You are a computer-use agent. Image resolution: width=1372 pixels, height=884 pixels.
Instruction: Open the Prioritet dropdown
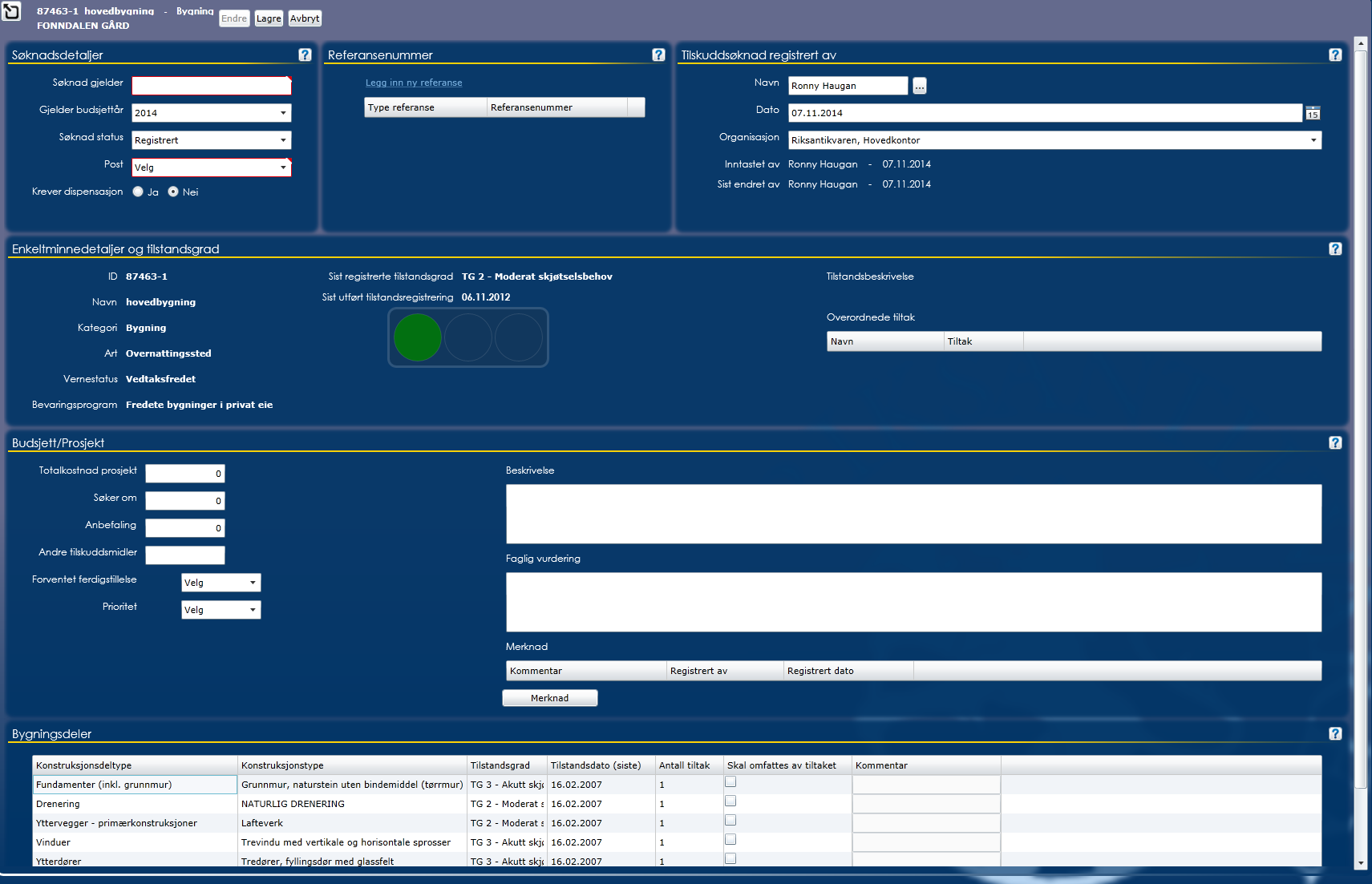[x=221, y=610]
